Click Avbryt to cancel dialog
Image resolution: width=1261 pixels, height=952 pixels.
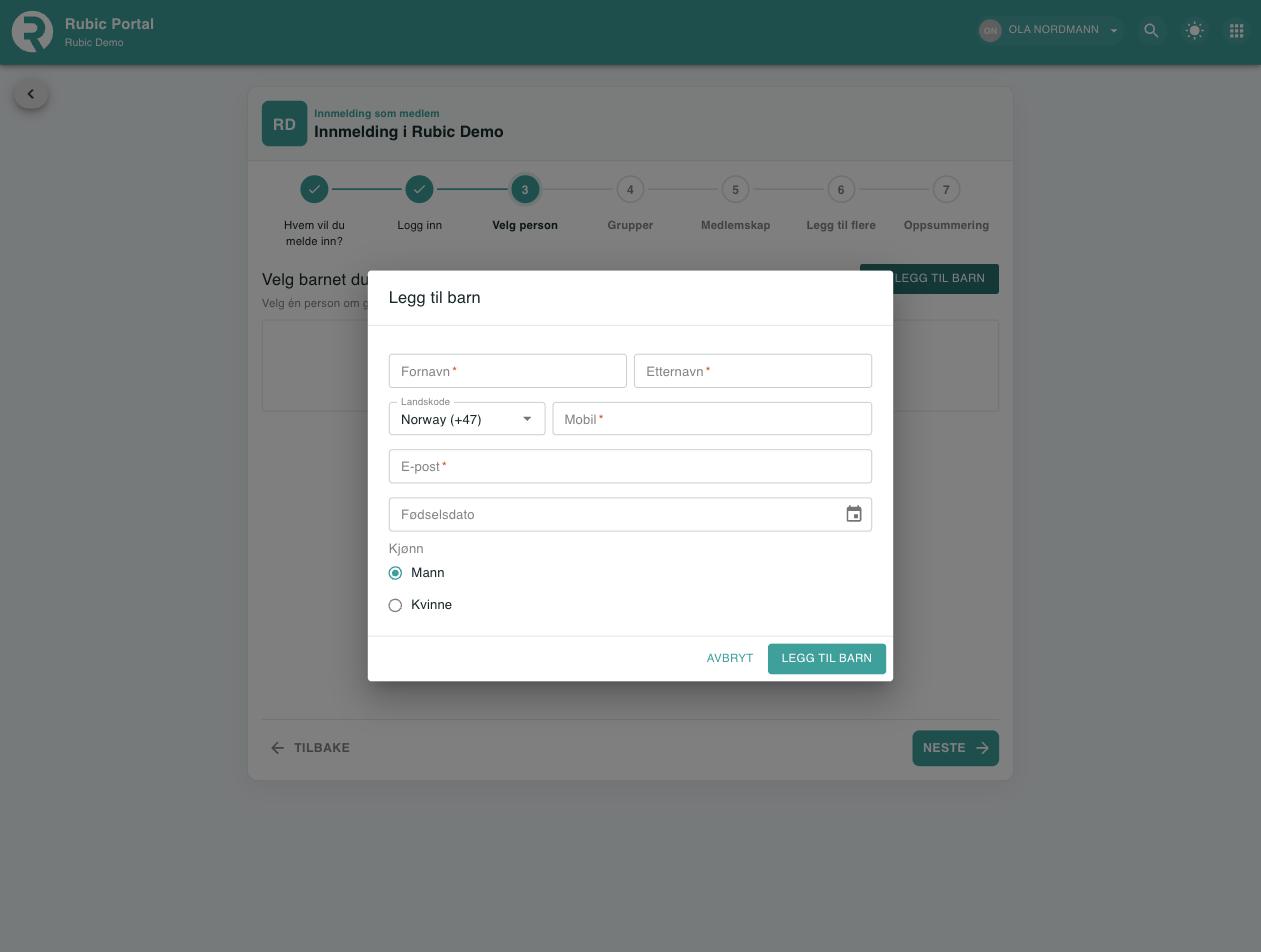pyautogui.click(x=730, y=658)
